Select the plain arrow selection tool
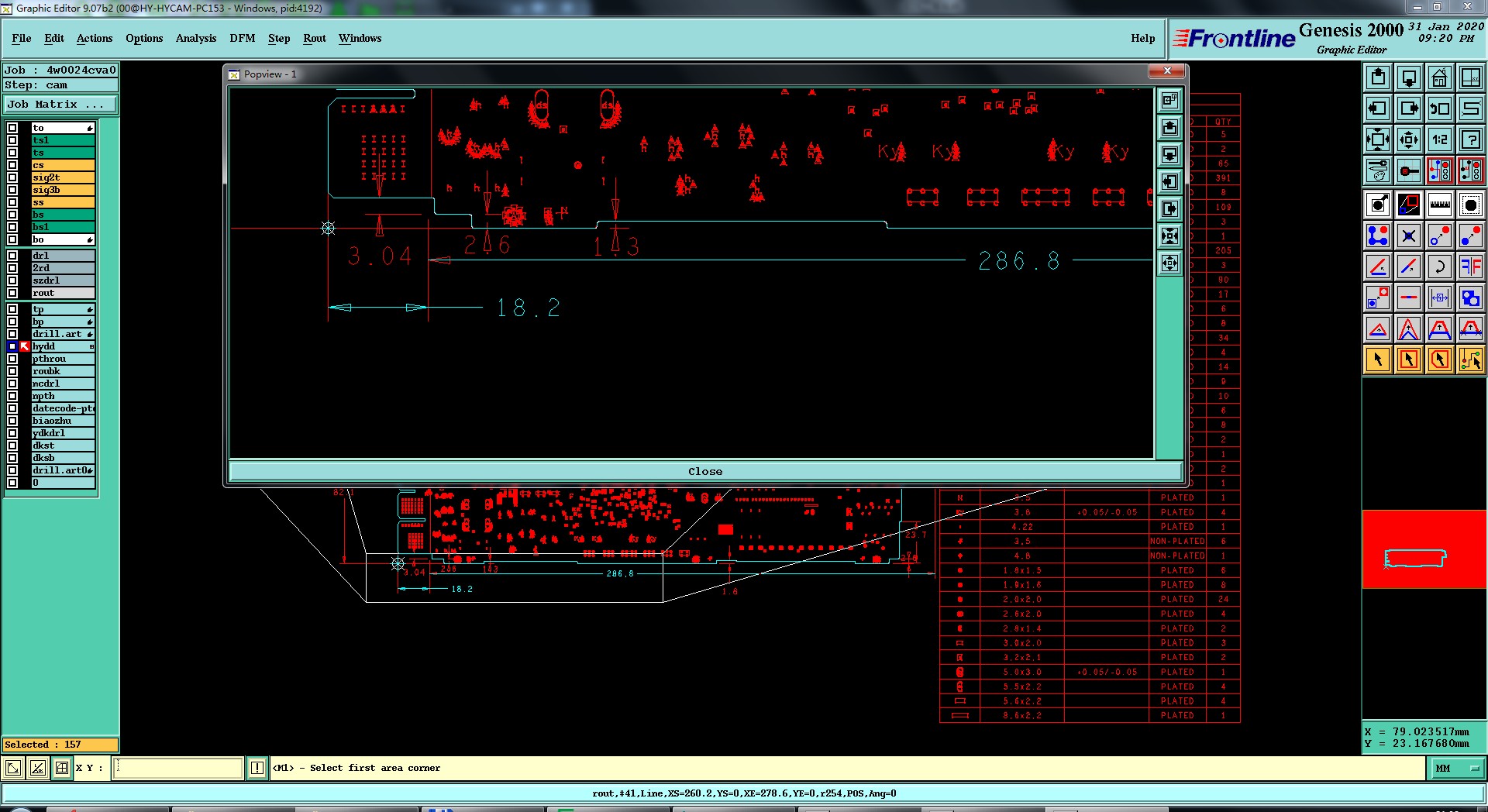The image size is (1488, 812). 1378,360
